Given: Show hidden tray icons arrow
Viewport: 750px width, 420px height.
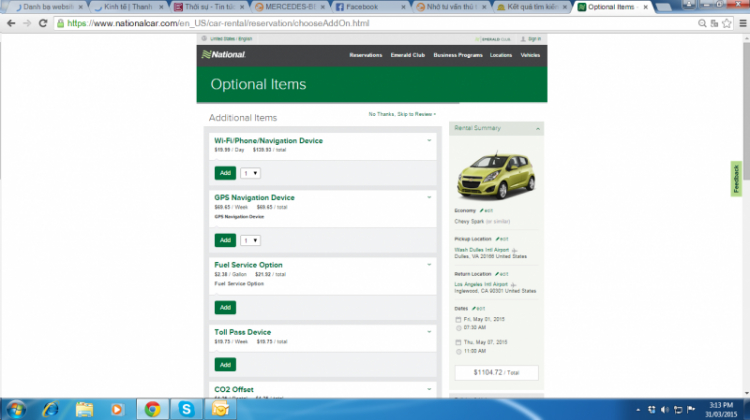Looking at the screenshot, I should tap(638, 410).
